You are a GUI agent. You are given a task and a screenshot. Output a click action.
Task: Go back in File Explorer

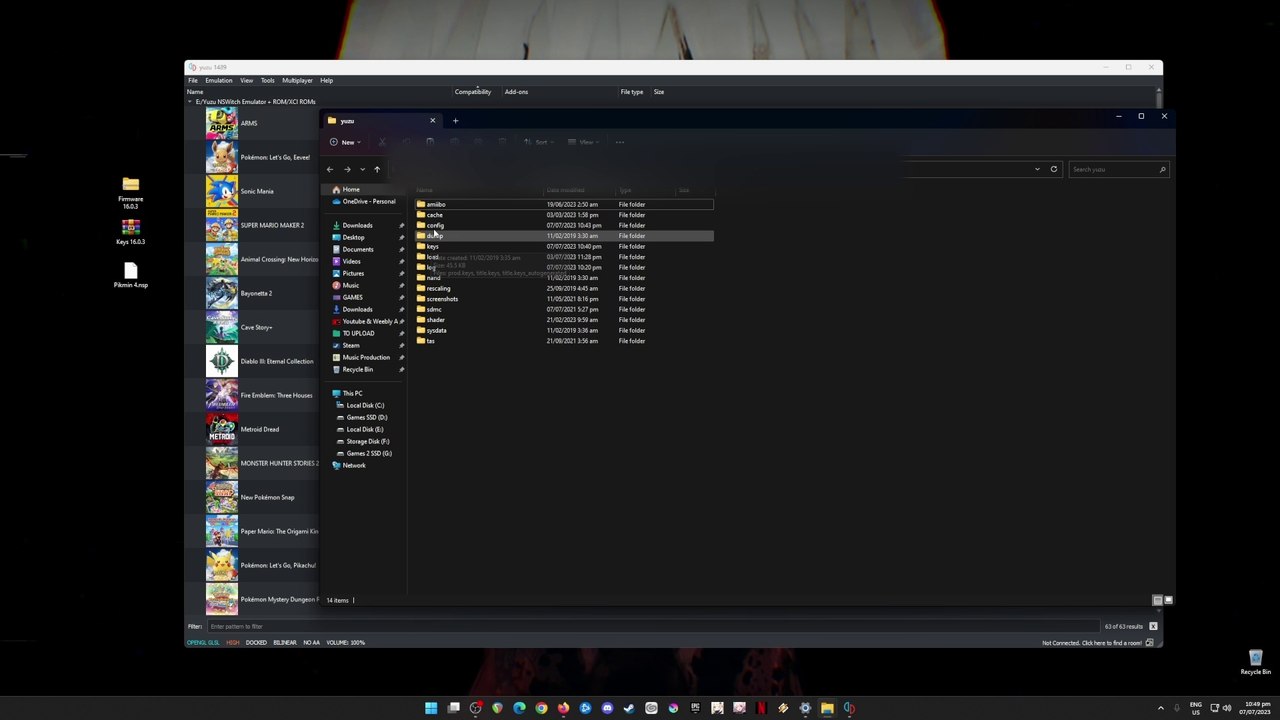click(330, 169)
